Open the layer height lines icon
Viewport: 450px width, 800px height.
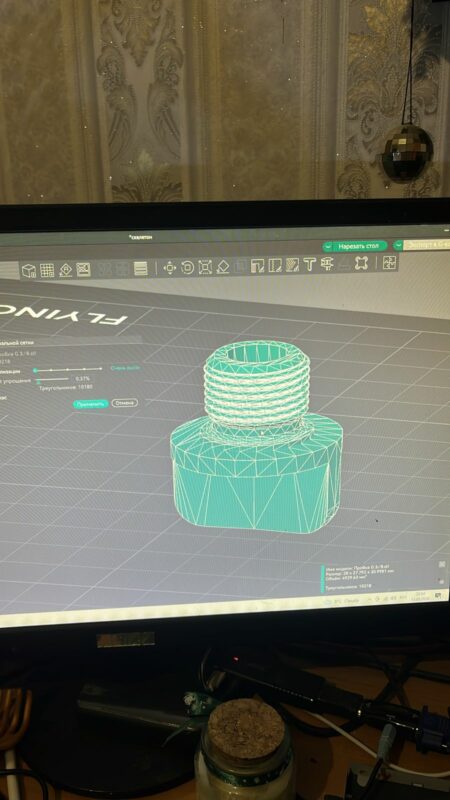click(141, 268)
